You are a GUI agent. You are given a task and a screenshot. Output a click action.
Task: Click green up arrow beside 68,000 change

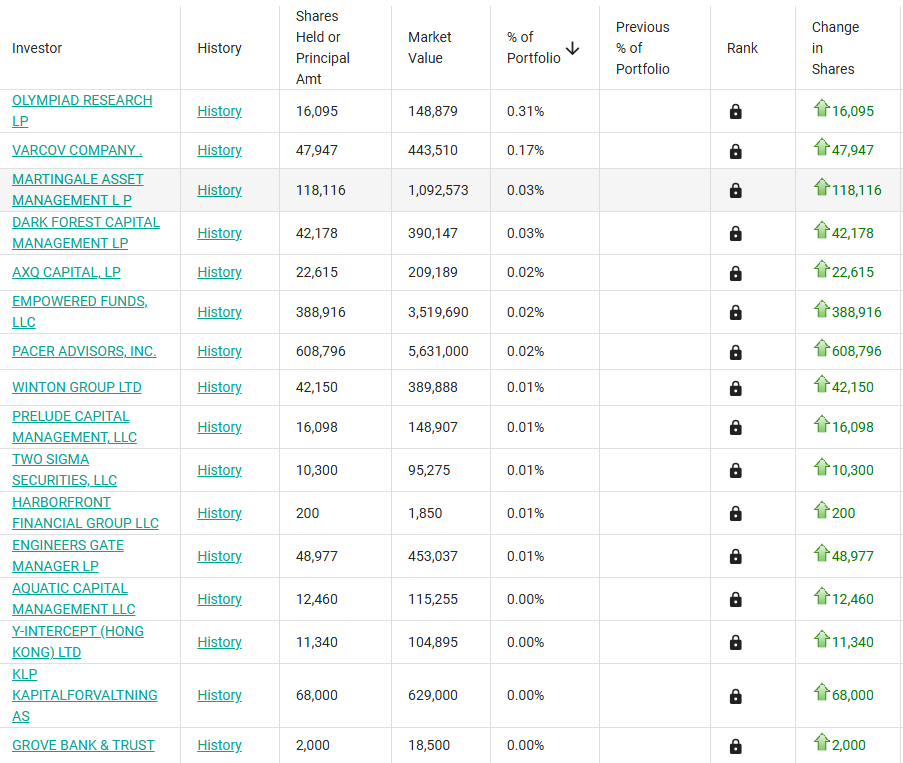[822, 692]
